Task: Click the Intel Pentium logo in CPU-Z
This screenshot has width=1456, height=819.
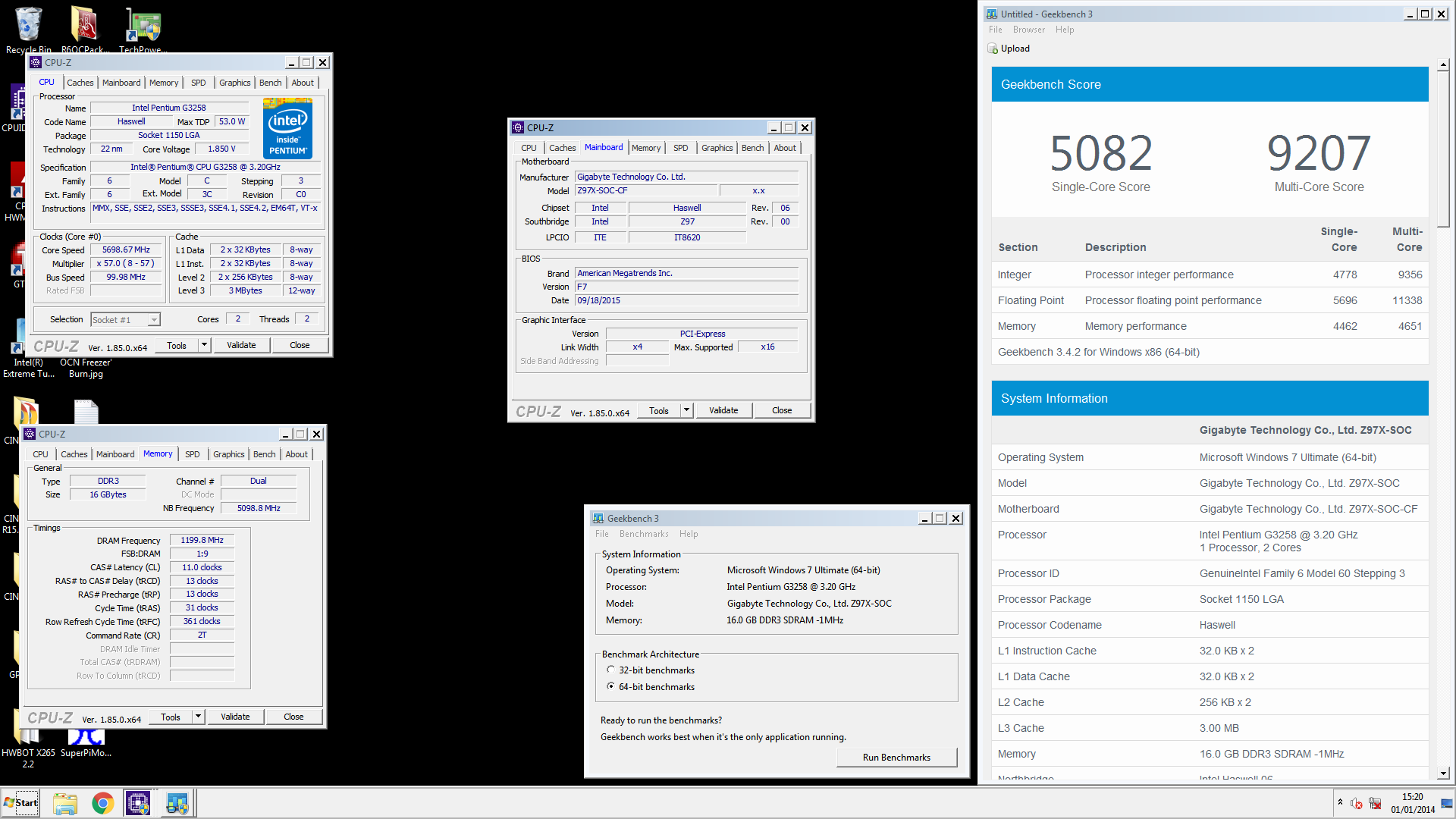Action: click(x=287, y=127)
